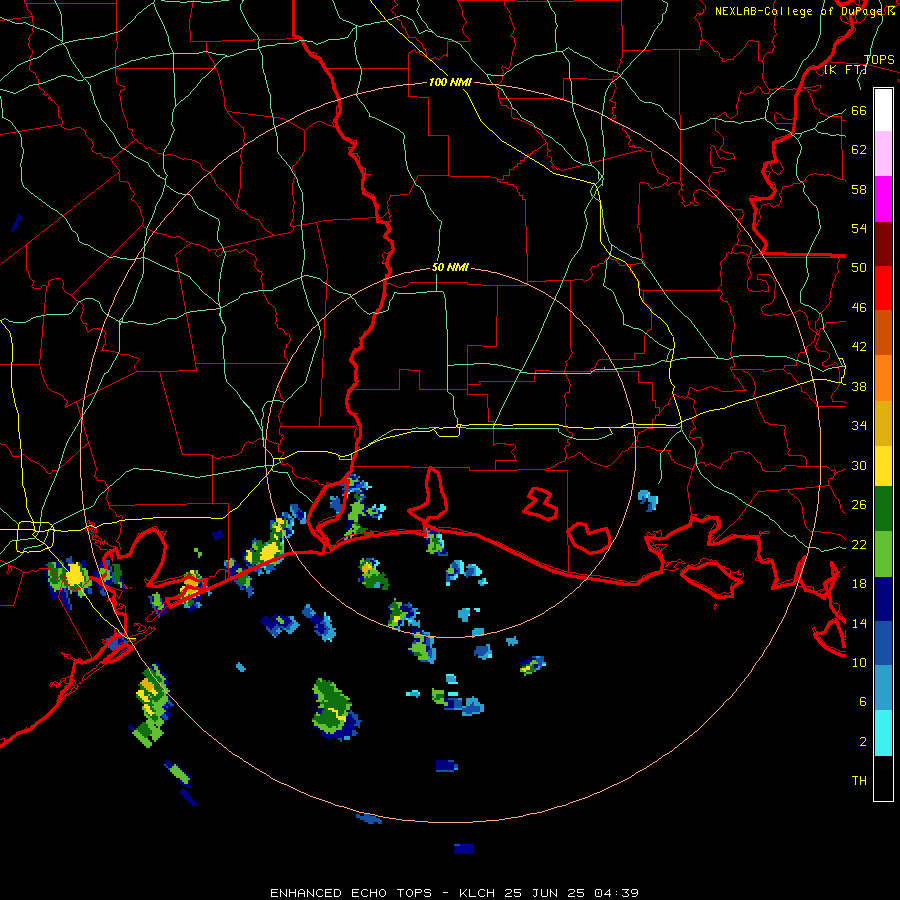This screenshot has width=900, height=900.
Task: Click the 34 legend value
Action: tap(859, 425)
